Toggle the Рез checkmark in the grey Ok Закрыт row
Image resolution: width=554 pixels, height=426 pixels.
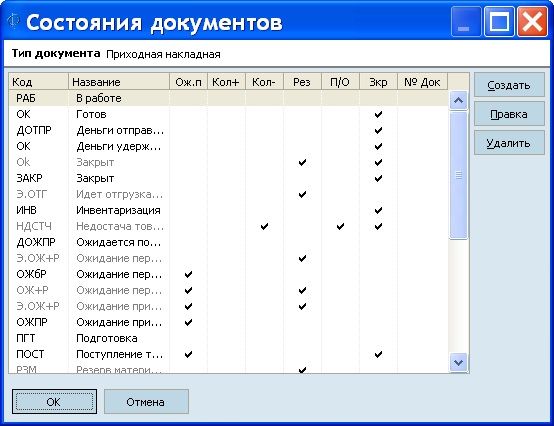(x=302, y=162)
